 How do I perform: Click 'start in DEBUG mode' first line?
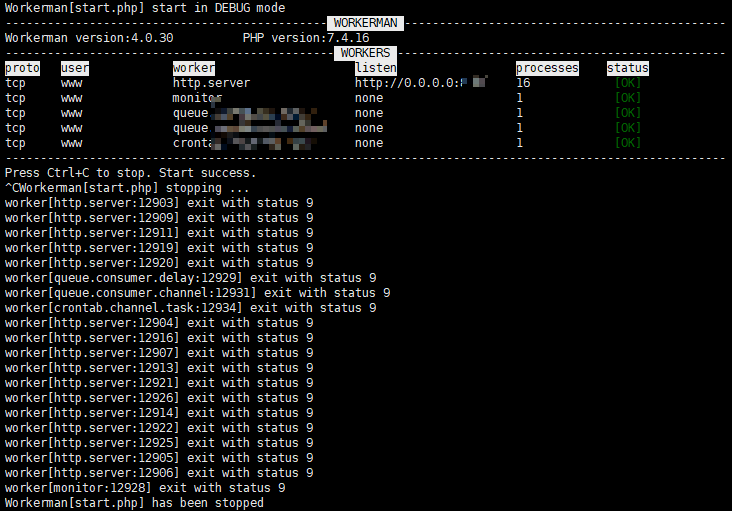coord(145,8)
